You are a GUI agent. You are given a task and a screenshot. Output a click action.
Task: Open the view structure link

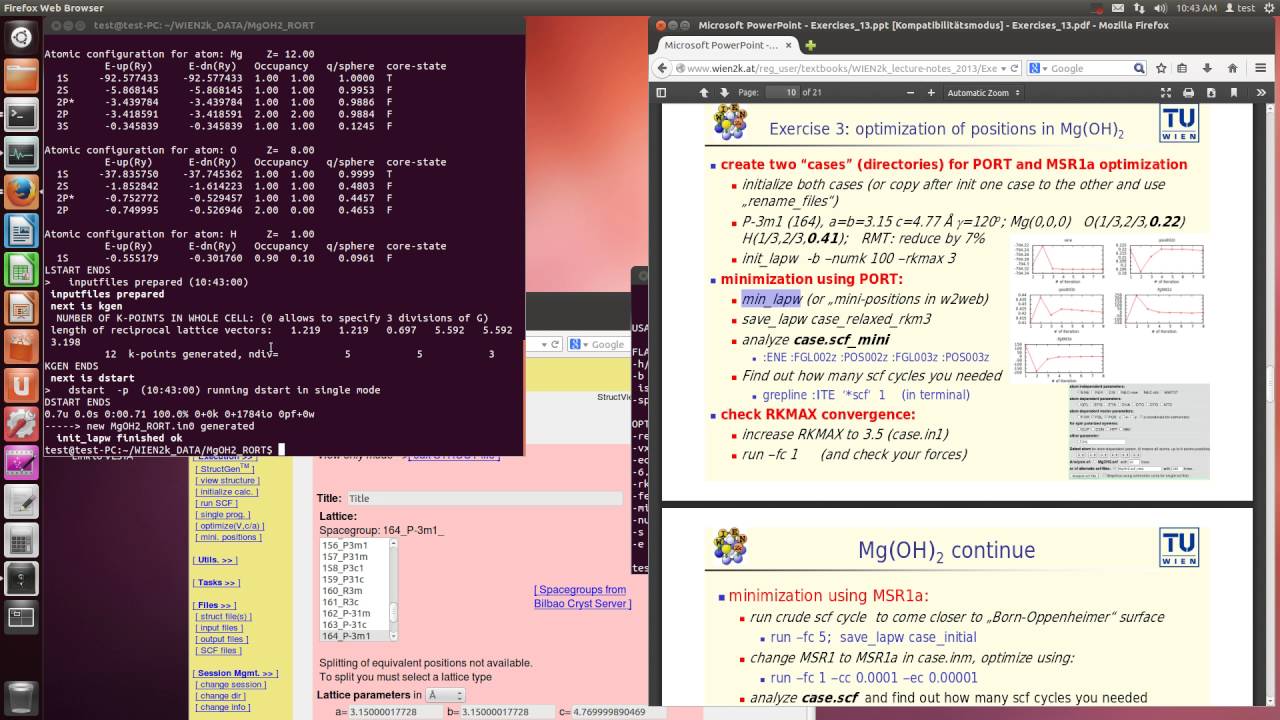pos(227,480)
